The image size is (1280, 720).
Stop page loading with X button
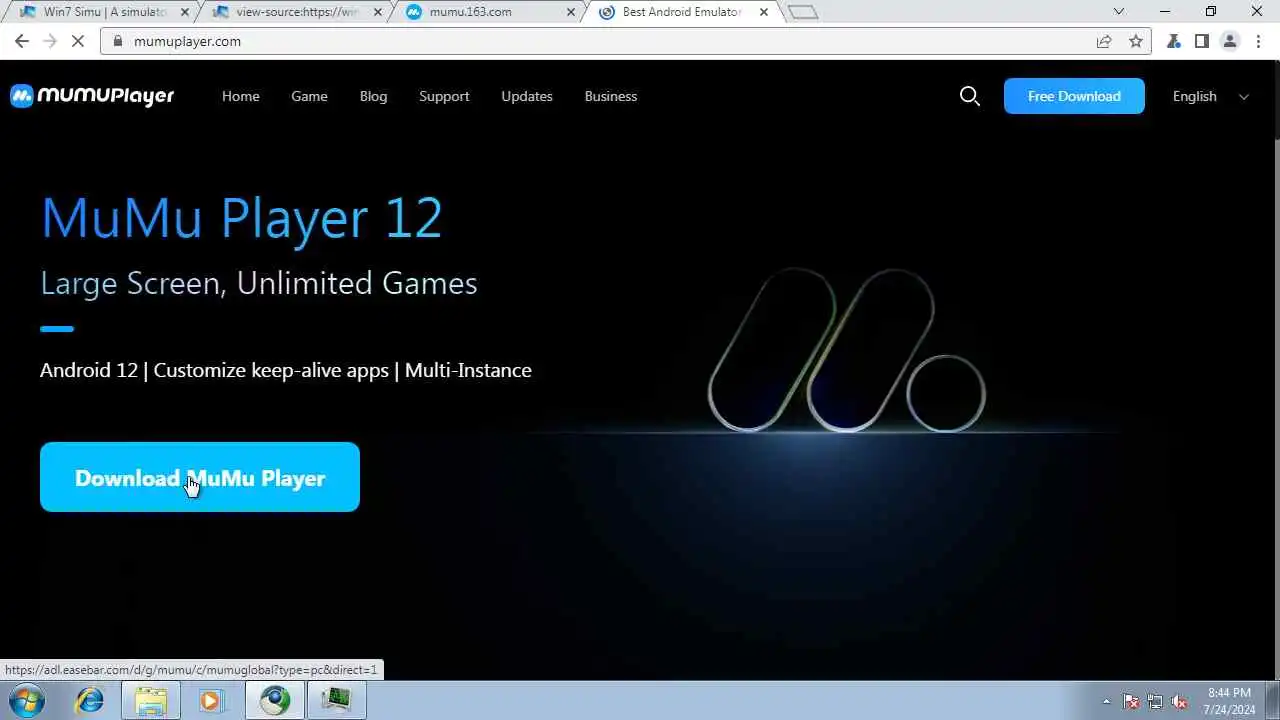[x=80, y=41]
